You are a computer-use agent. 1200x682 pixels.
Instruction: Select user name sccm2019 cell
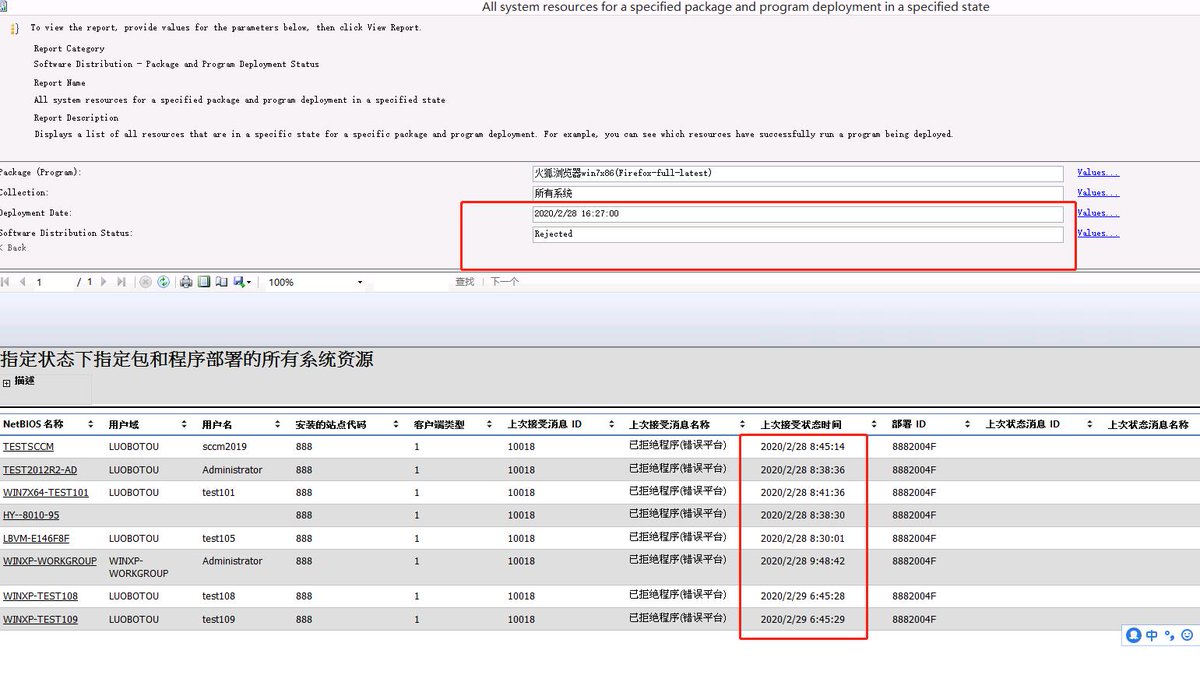tap(224, 447)
